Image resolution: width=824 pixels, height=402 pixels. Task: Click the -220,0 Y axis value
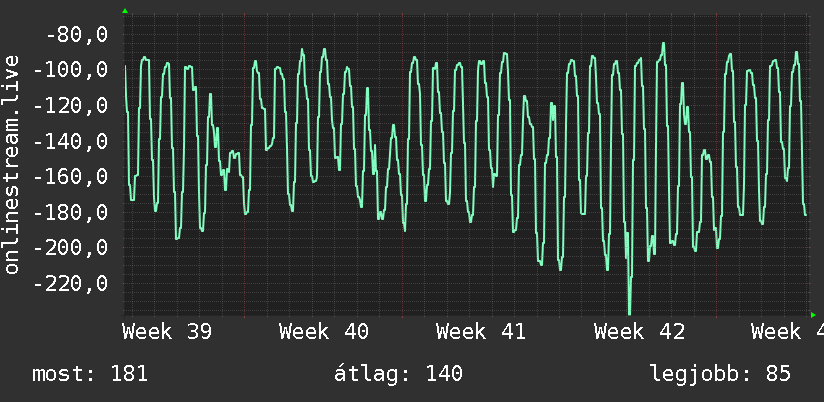[x=71, y=284]
